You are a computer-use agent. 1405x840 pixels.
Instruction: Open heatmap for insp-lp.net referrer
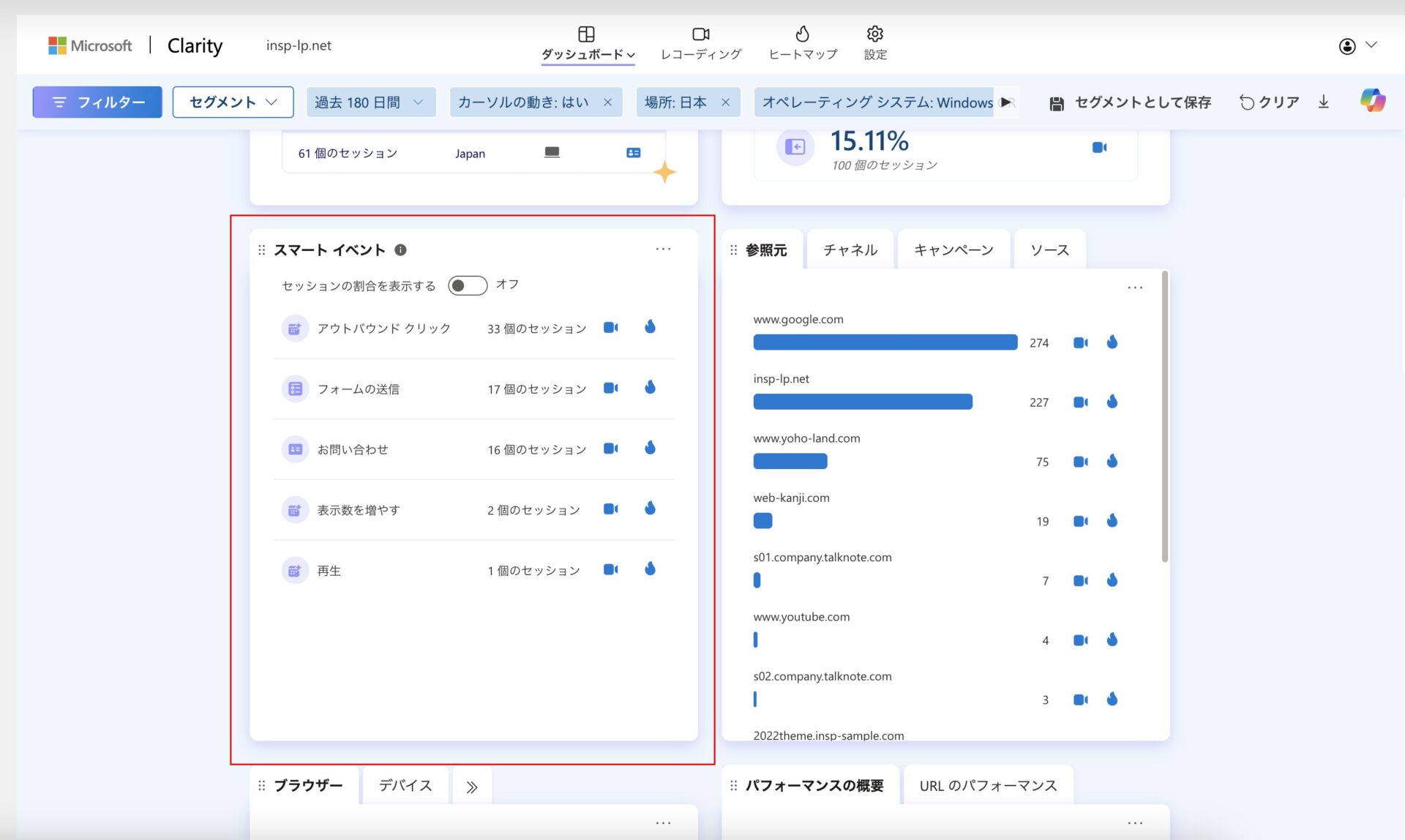click(1112, 402)
